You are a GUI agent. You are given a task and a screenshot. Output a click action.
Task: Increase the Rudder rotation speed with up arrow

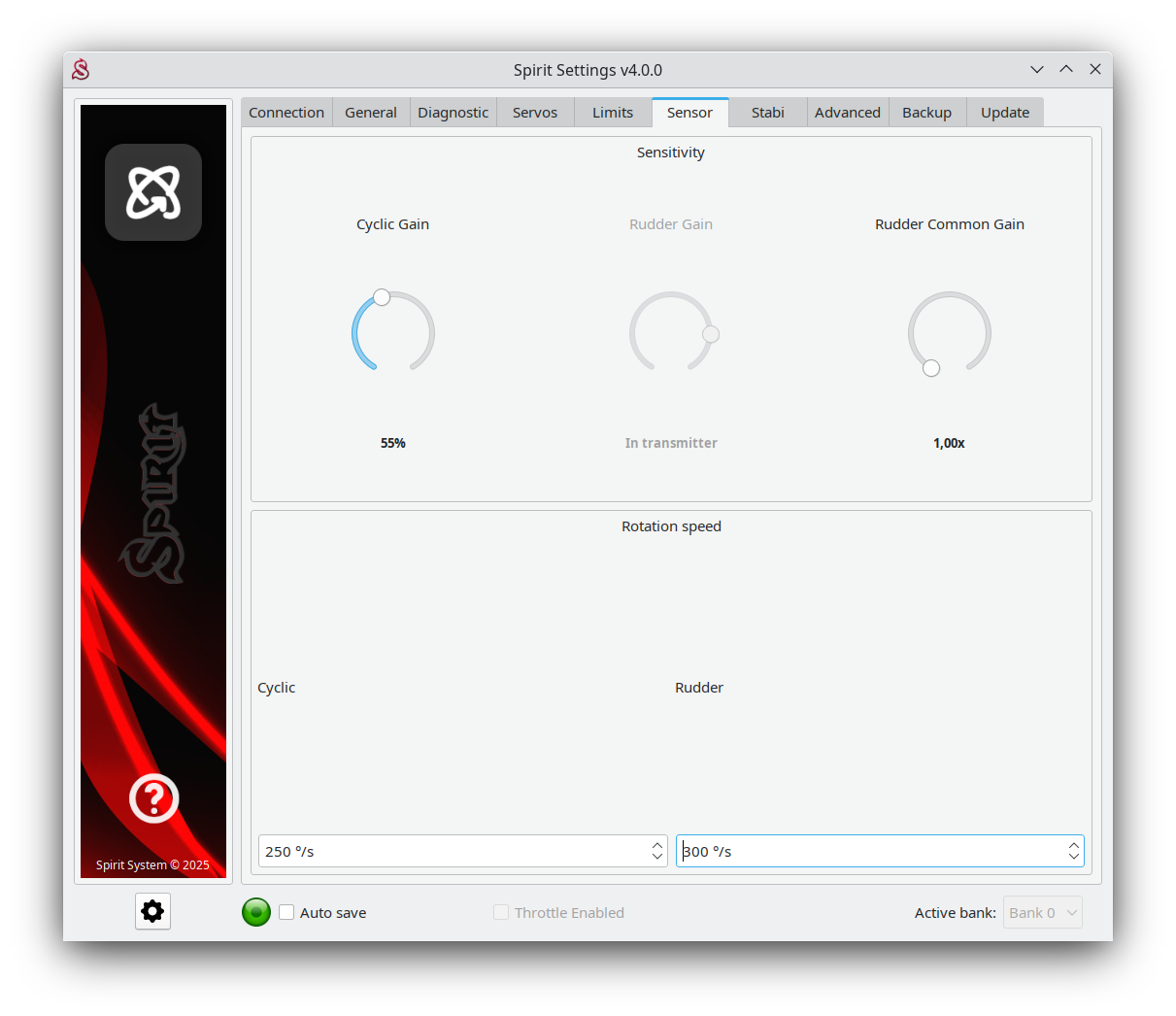pos(1073,845)
